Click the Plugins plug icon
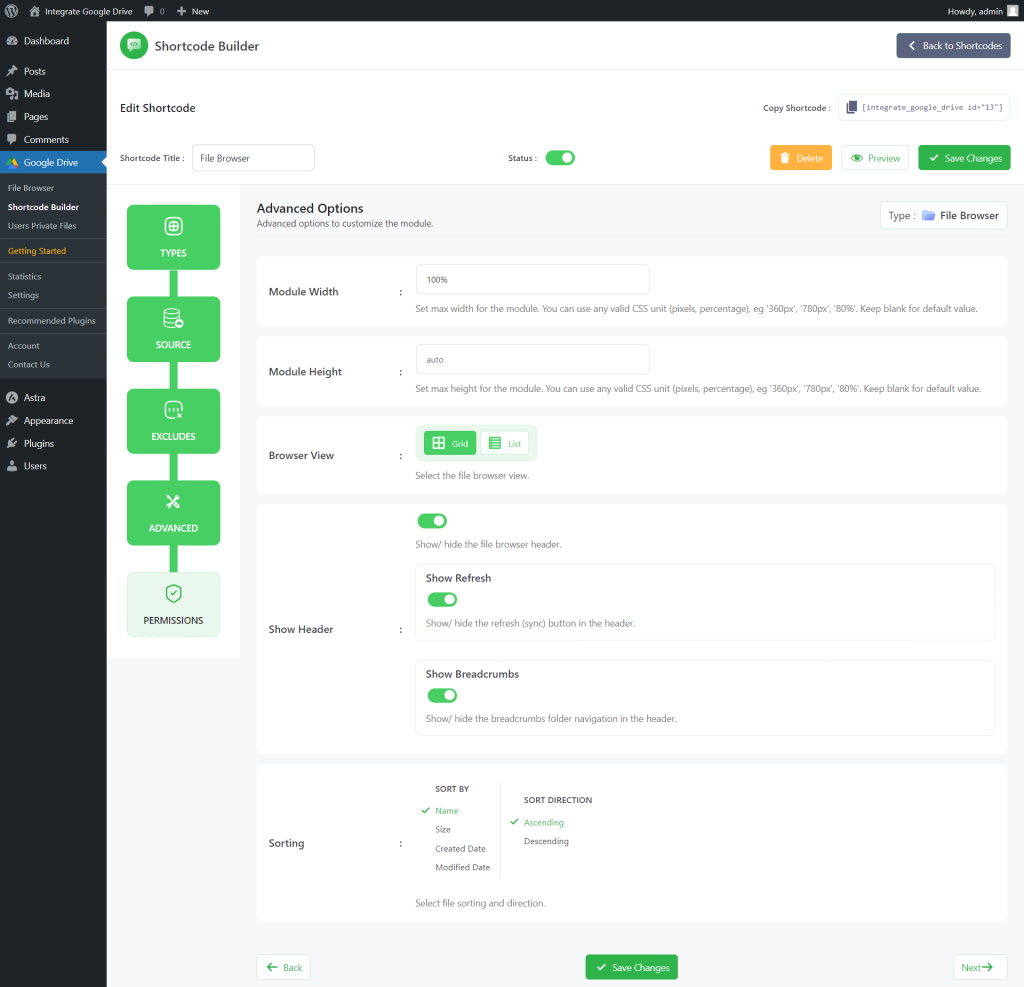Screen dimensions: 1024x987 pyautogui.click(x=12, y=443)
